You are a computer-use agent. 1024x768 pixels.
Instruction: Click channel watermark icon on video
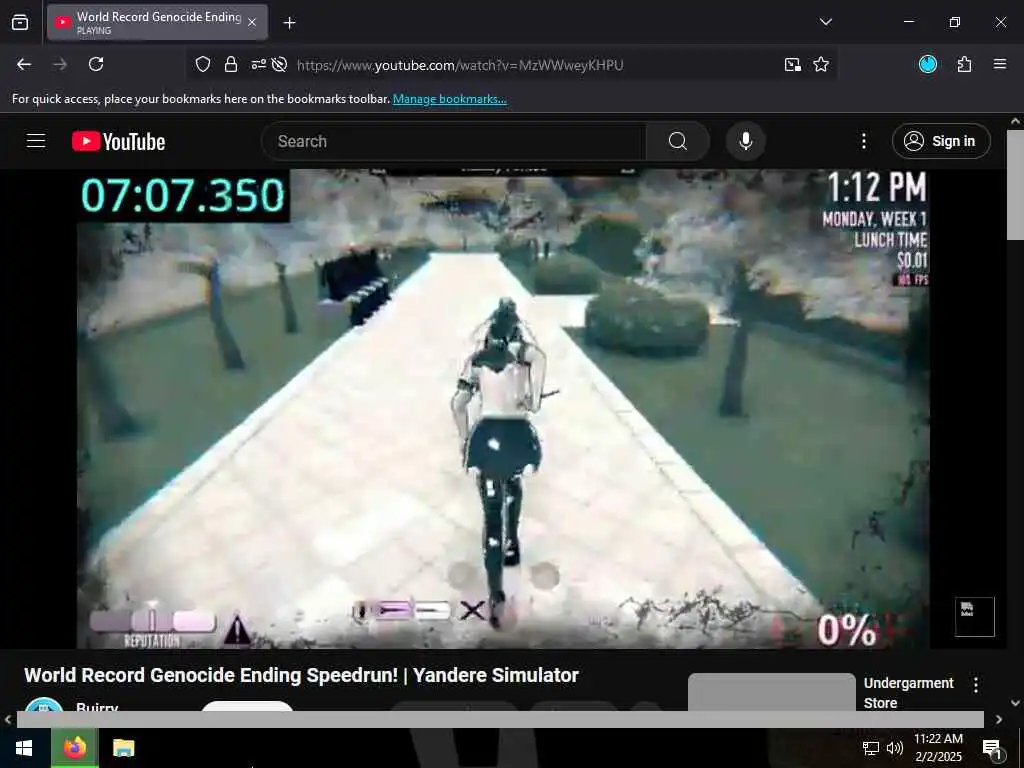point(974,616)
